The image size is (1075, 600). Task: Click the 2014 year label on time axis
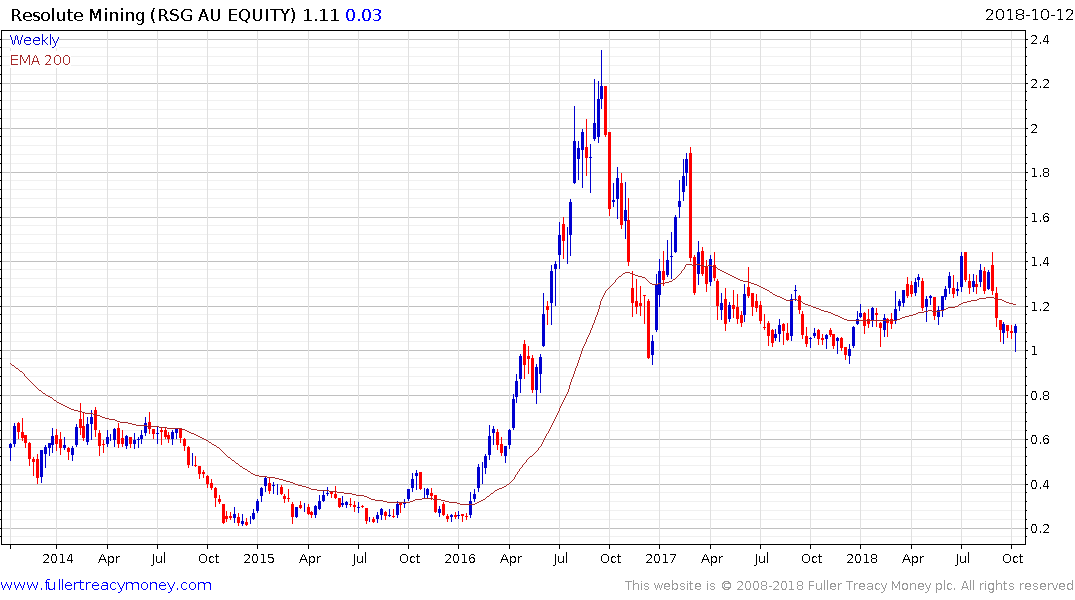tap(58, 558)
